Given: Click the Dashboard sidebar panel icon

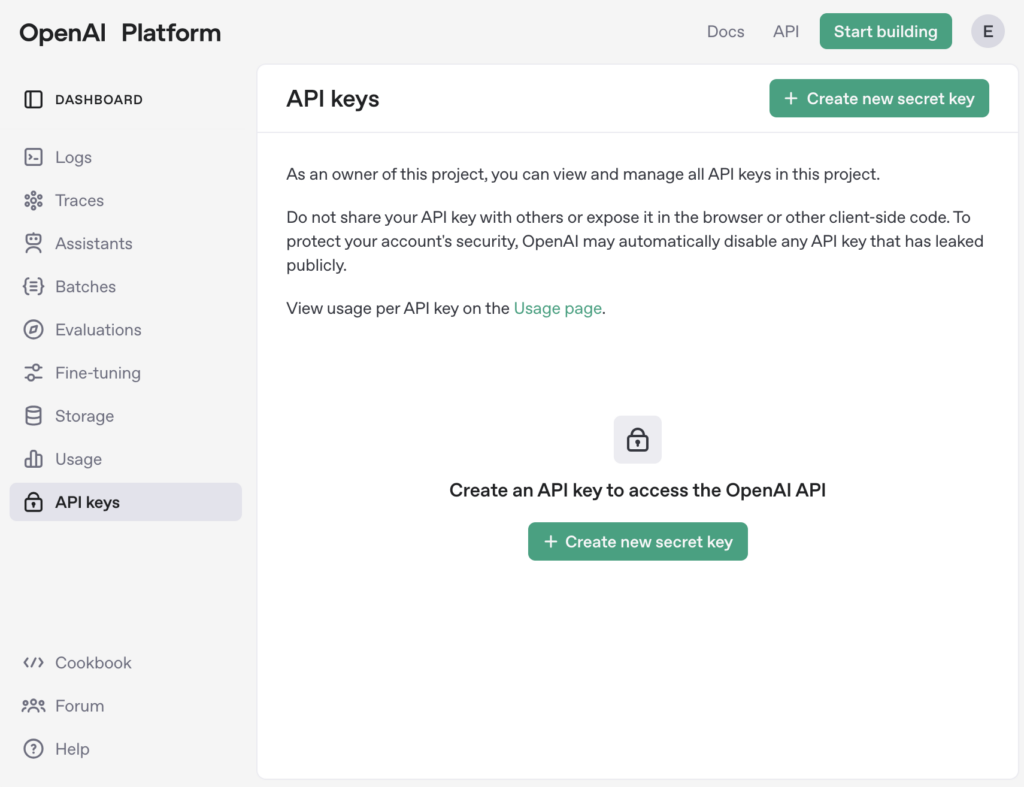Looking at the screenshot, I should [33, 99].
